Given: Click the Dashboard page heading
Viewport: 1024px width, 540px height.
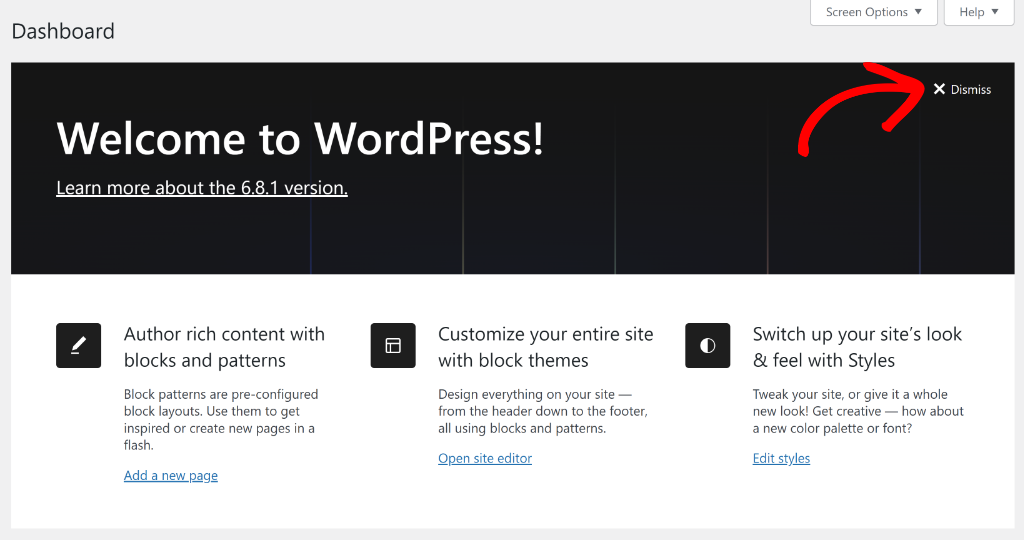Looking at the screenshot, I should click(x=63, y=31).
